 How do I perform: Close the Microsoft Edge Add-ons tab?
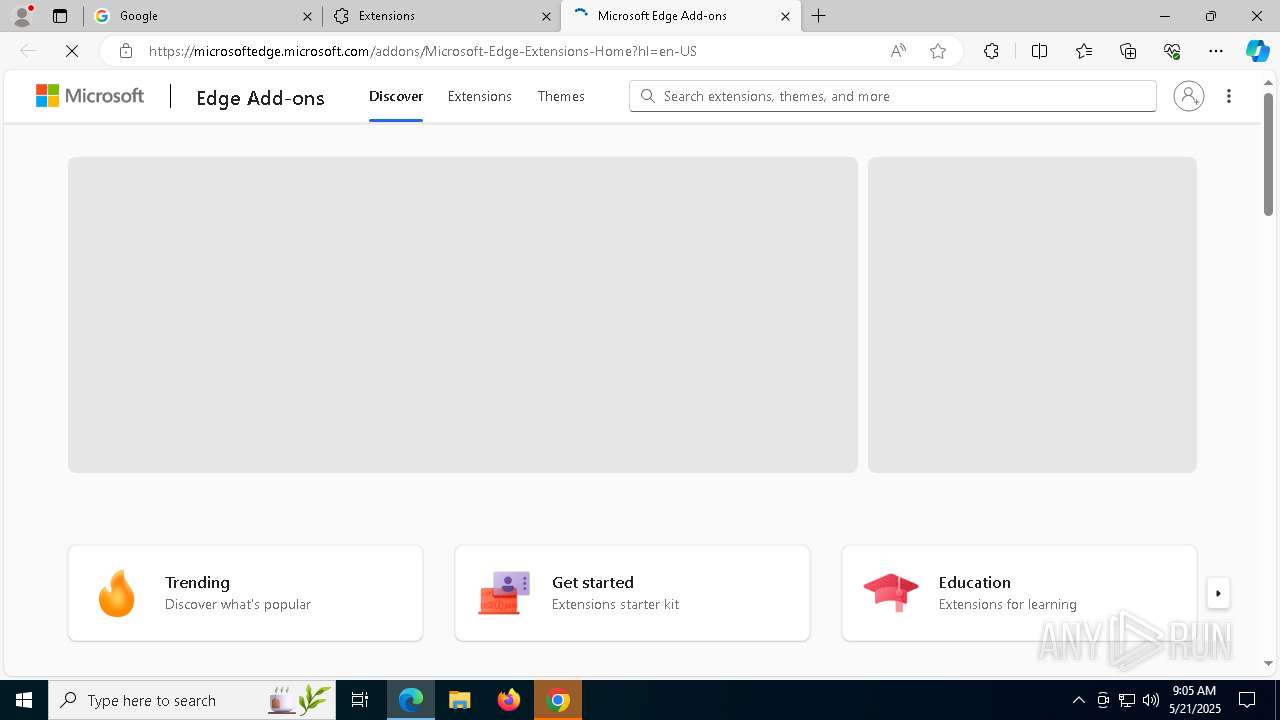[785, 16]
